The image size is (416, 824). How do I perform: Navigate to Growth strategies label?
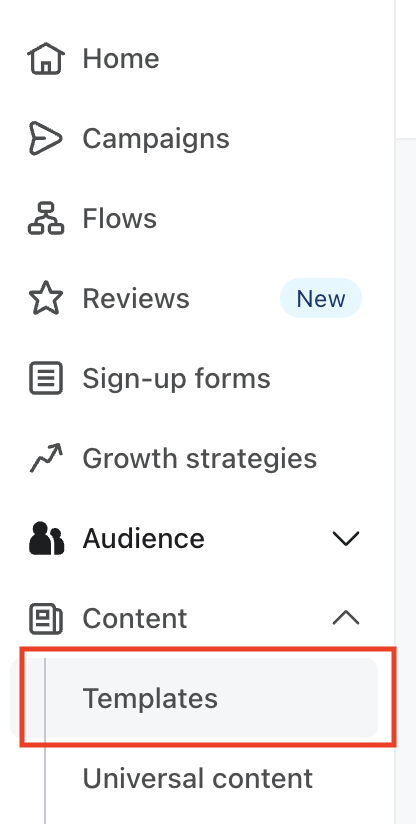pyautogui.click(x=200, y=459)
